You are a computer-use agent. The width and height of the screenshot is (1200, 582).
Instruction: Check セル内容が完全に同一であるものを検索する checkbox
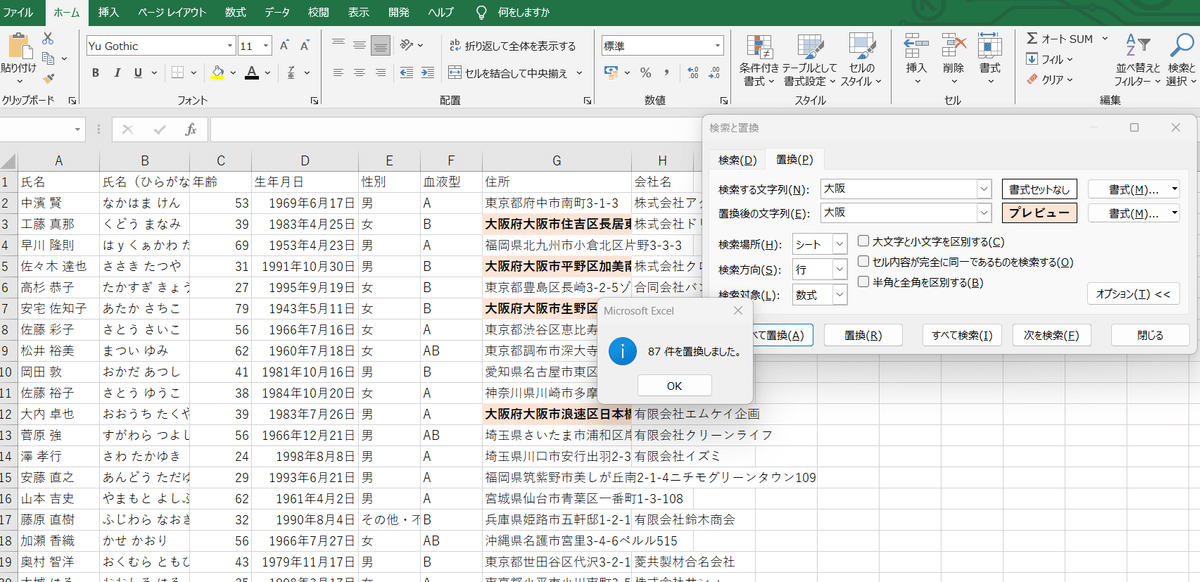pyautogui.click(x=865, y=262)
